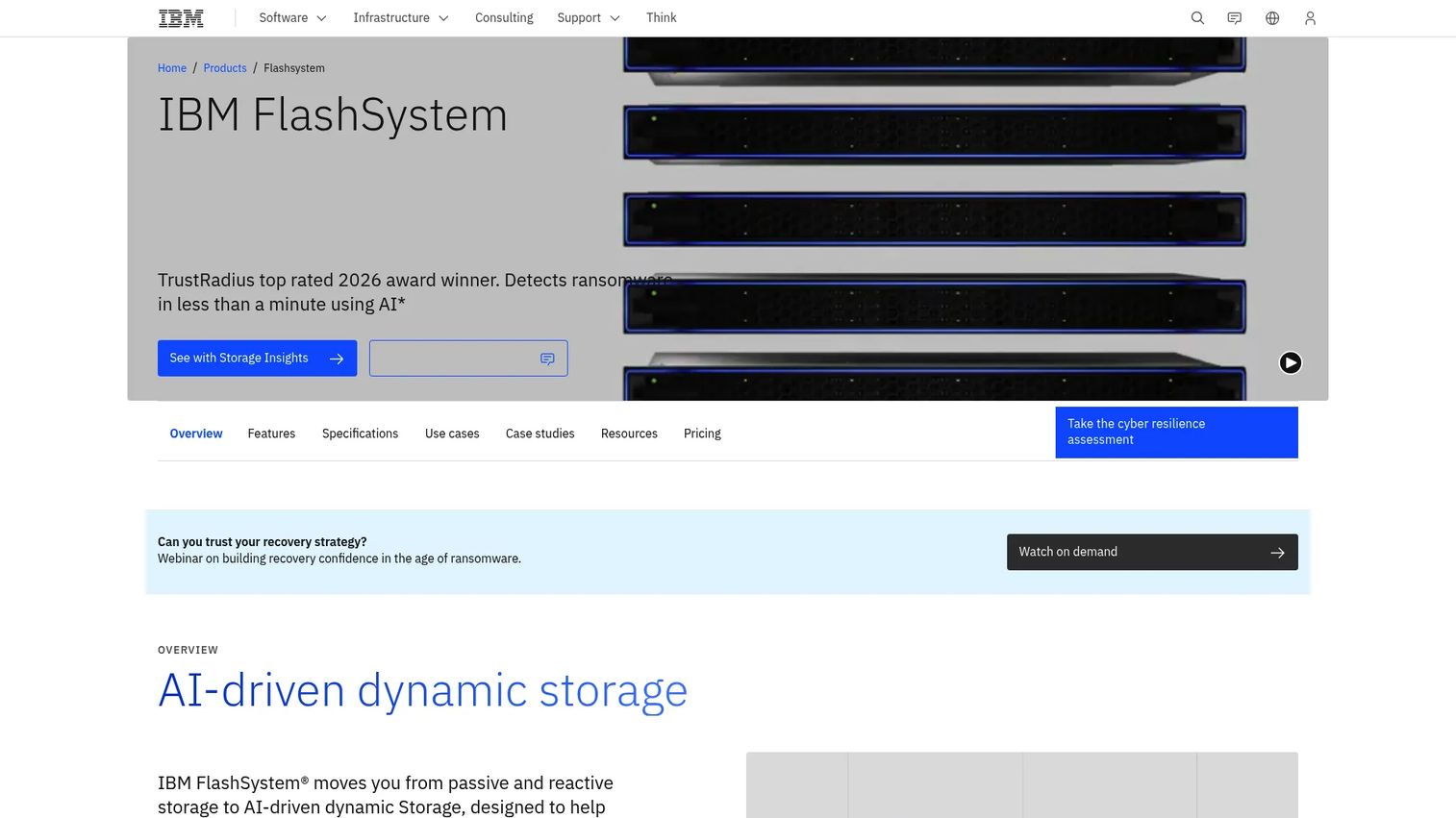This screenshot has width=1456, height=818.
Task: Switch to the Case studies tab
Action: click(540, 434)
